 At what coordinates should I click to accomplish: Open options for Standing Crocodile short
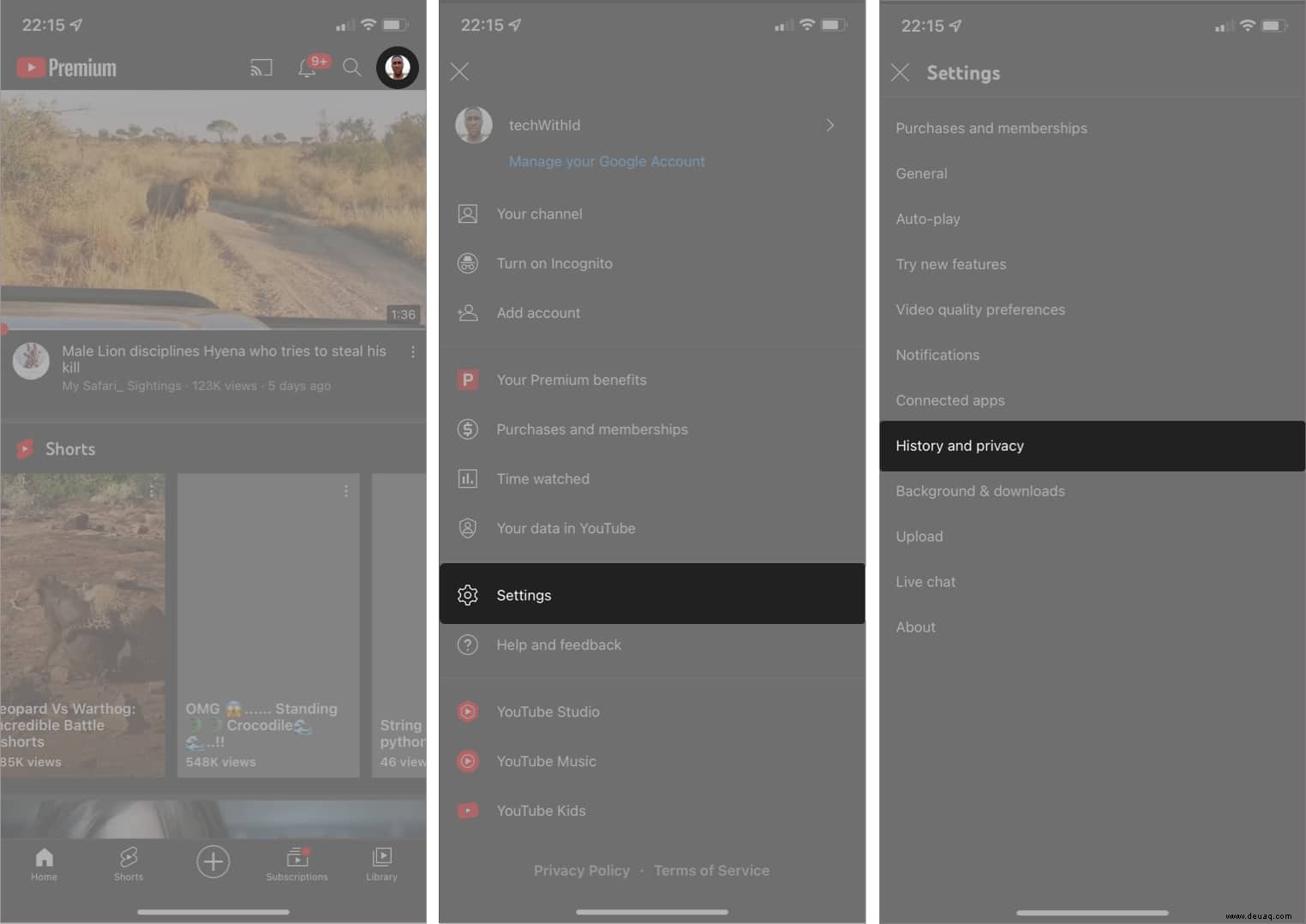point(346,491)
